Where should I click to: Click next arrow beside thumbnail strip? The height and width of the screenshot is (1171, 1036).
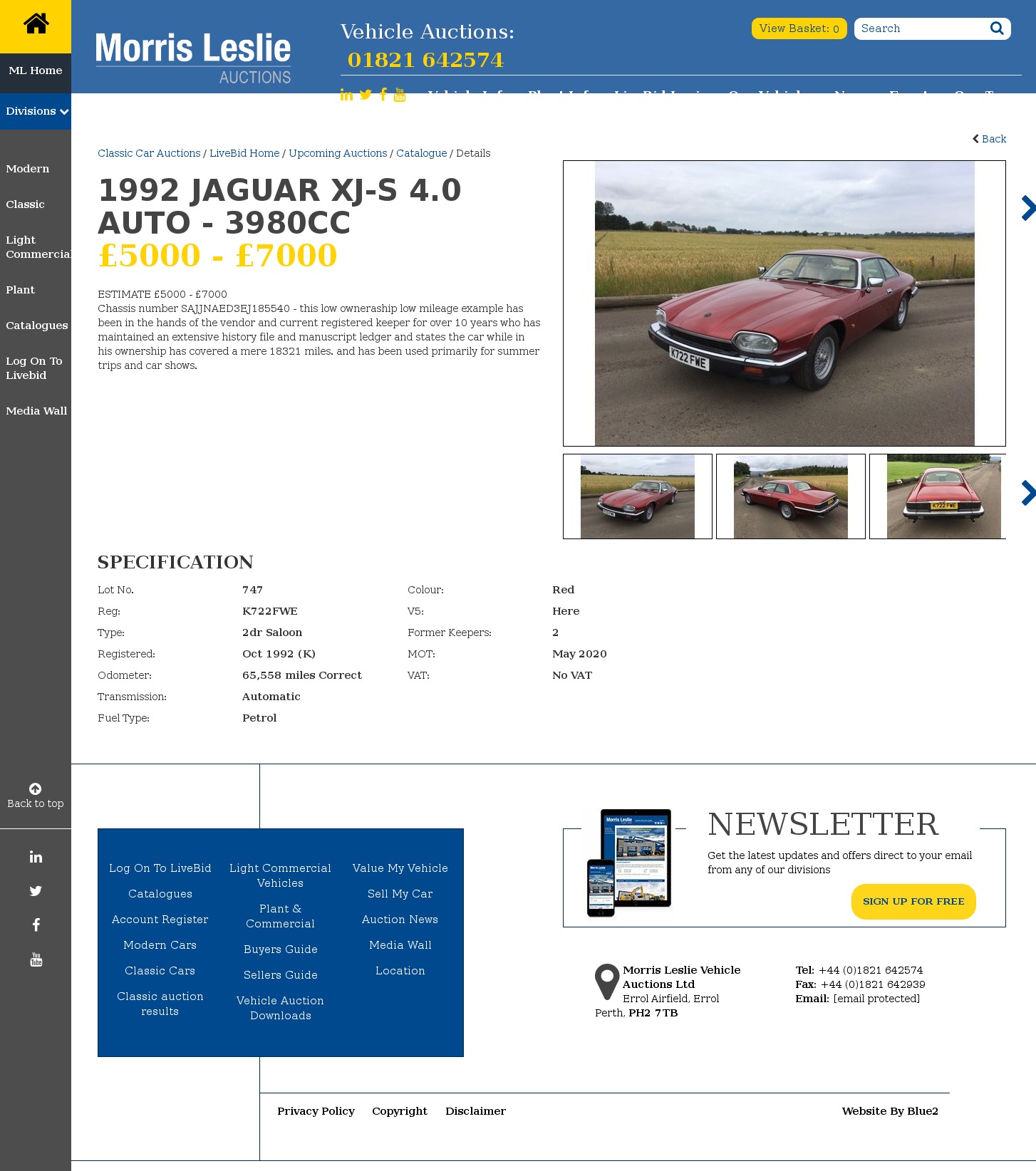pos(1027,493)
